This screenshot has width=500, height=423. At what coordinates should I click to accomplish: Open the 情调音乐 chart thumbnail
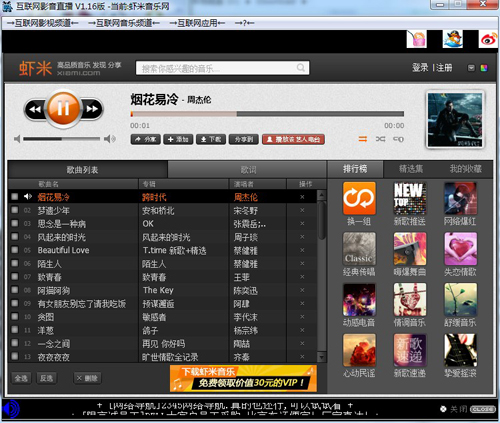pos(410,300)
